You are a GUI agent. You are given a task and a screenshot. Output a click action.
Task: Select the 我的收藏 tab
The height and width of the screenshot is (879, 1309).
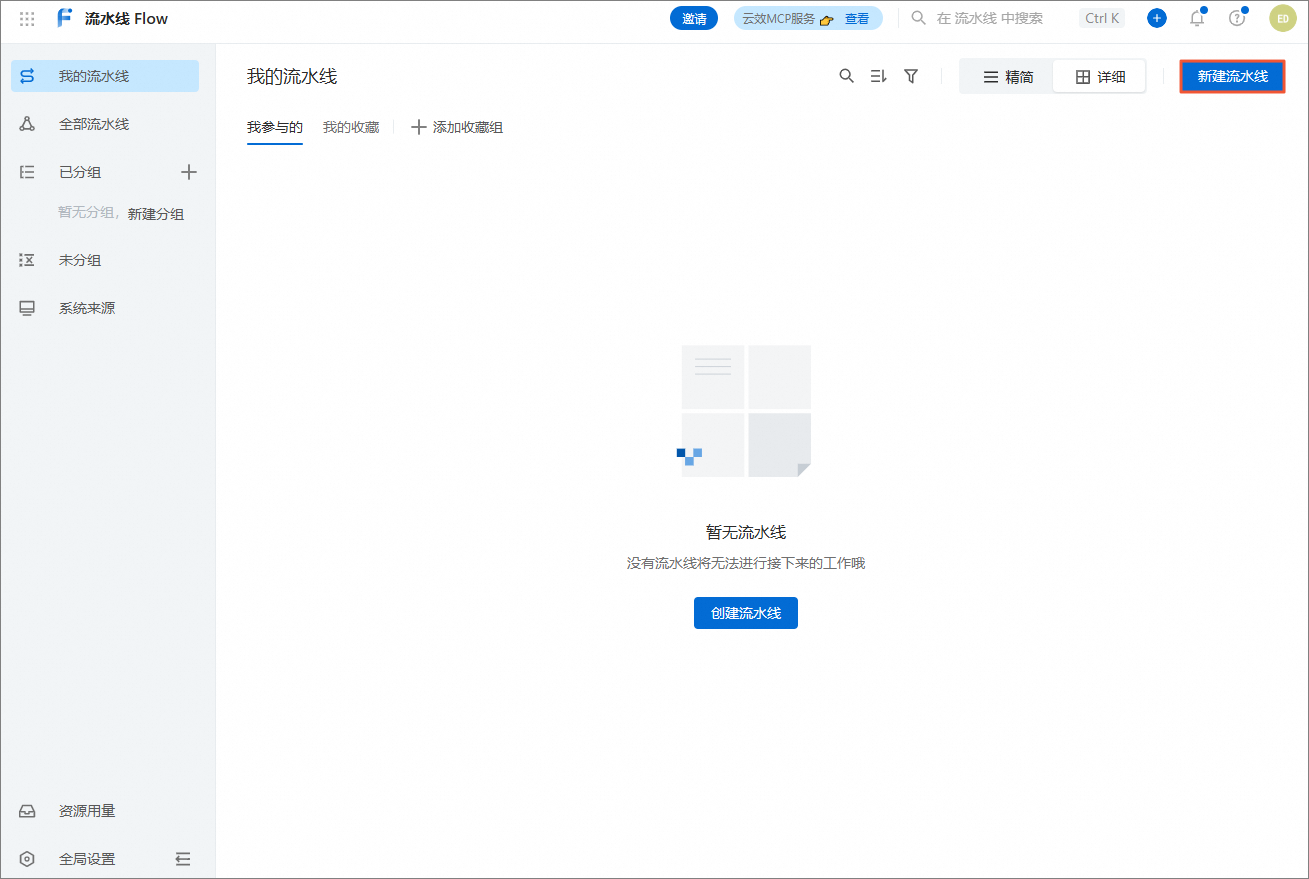tap(351, 127)
